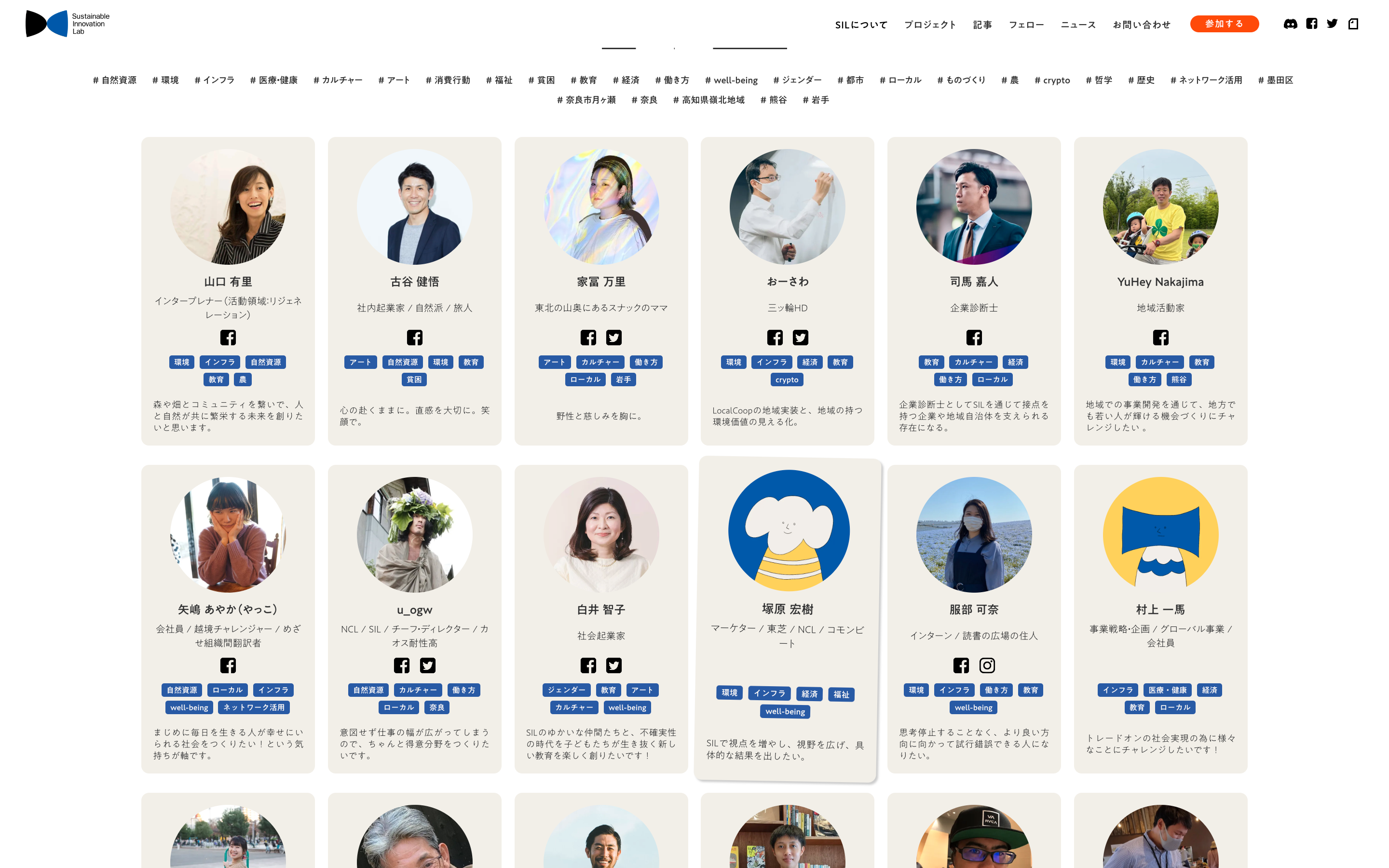The height and width of the screenshot is (868, 1389).
Task: Filter by the # 奈良市月ヶ瀬 hashtag
Action: pyautogui.click(x=586, y=100)
